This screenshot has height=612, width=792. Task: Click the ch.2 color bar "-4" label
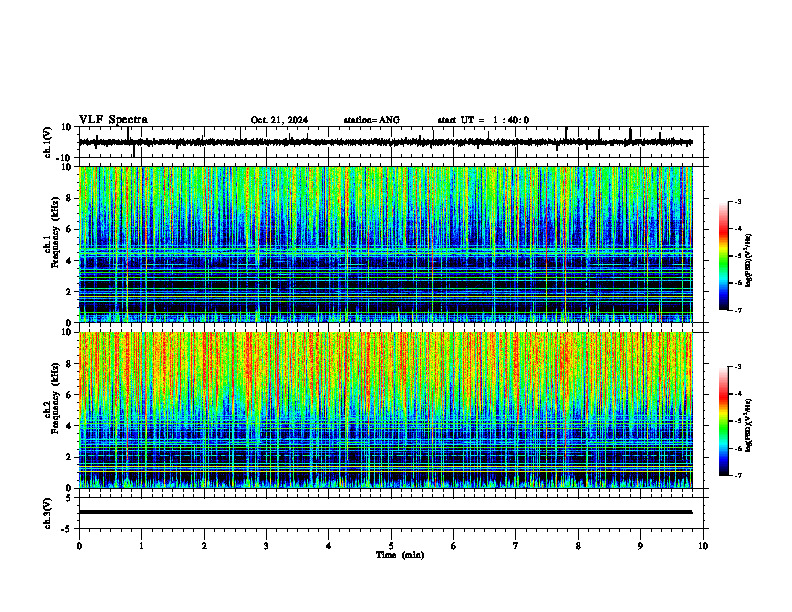738,394
